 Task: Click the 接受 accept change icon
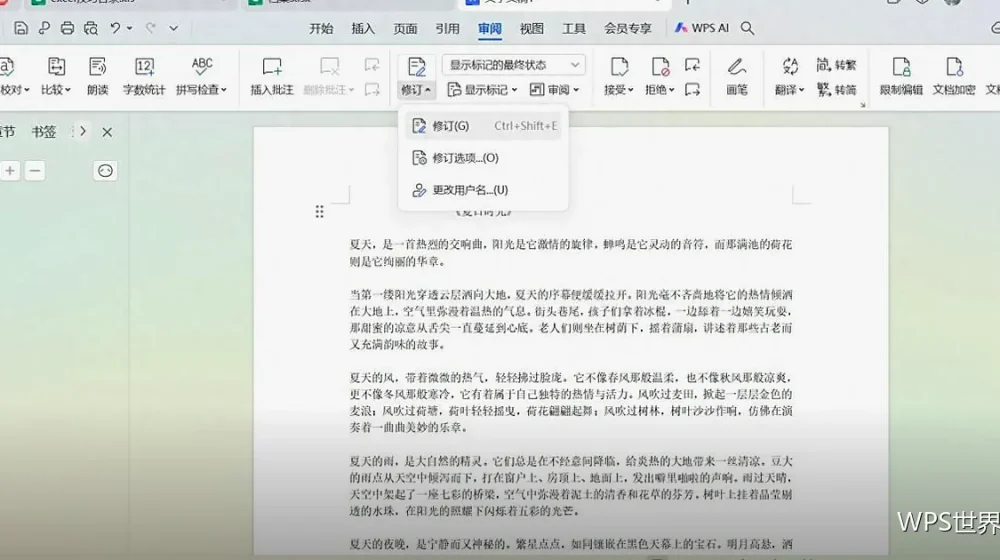619,67
